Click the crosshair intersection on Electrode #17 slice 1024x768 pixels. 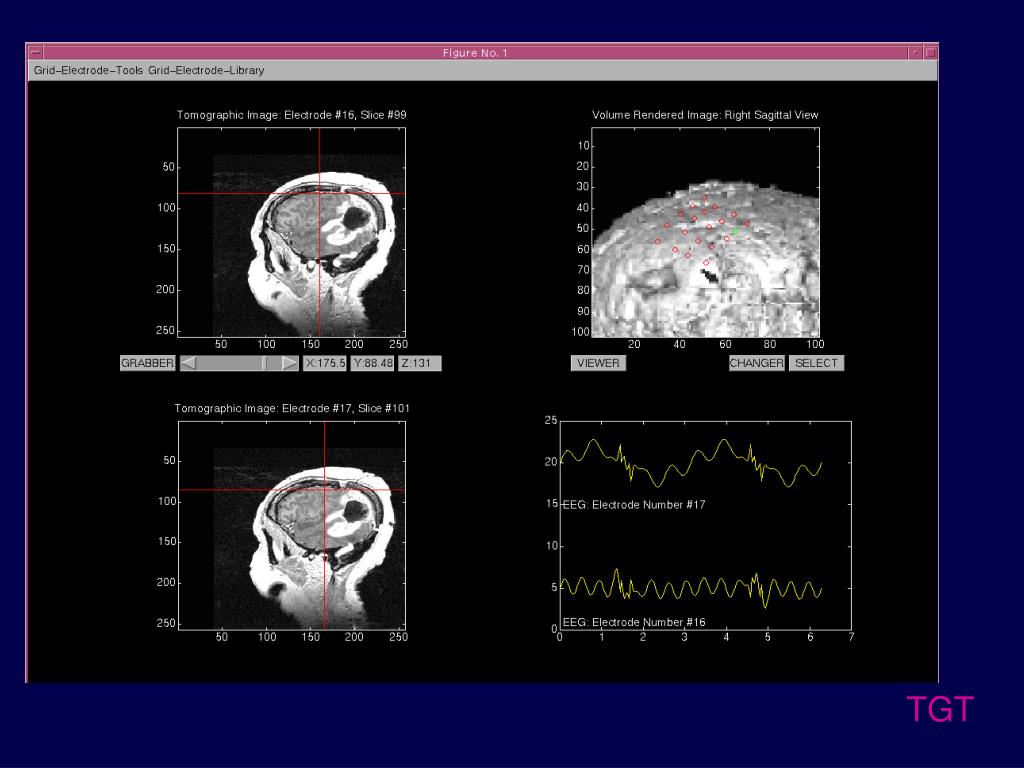(325, 490)
